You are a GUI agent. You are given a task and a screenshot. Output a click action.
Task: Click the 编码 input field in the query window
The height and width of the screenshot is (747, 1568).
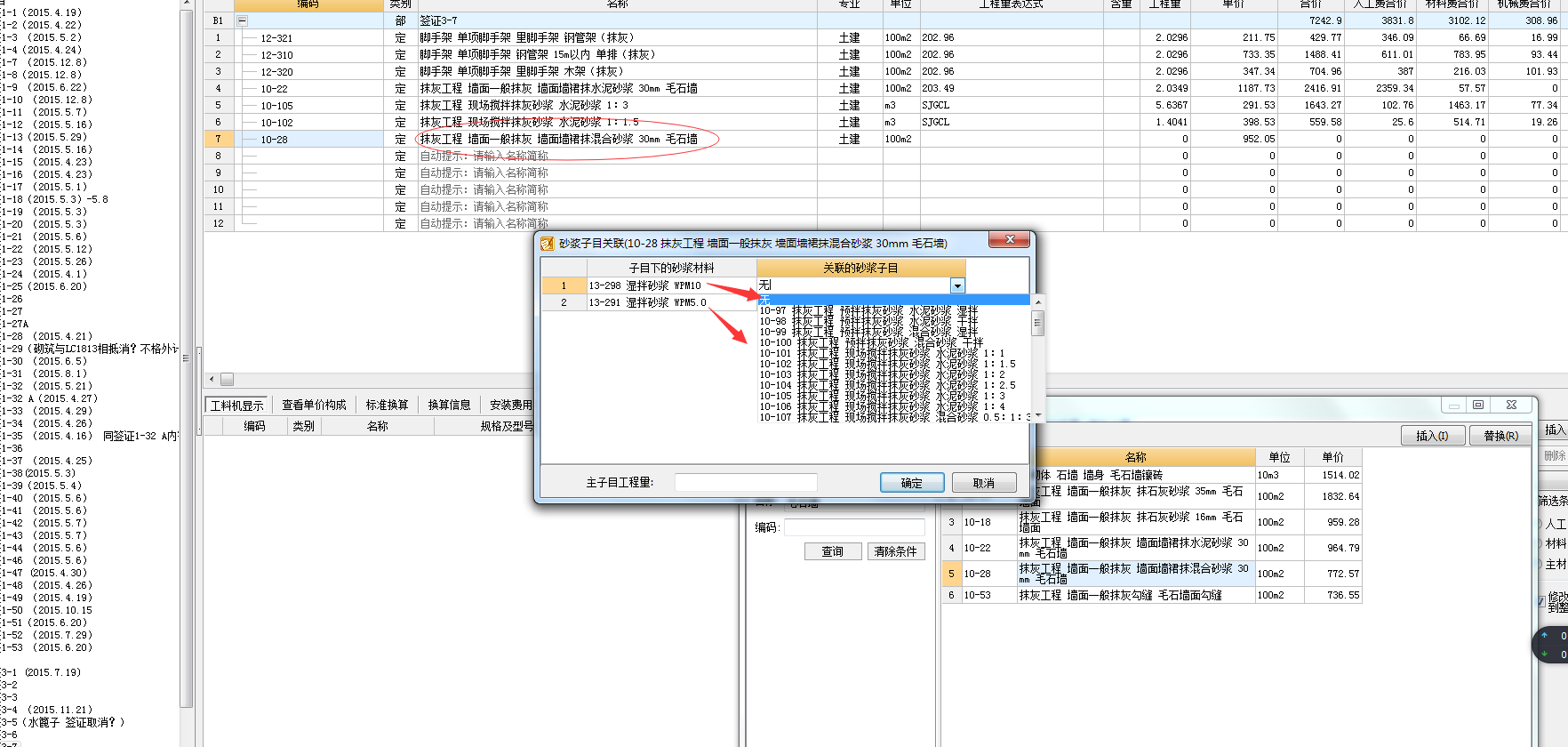(x=854, y=527)
